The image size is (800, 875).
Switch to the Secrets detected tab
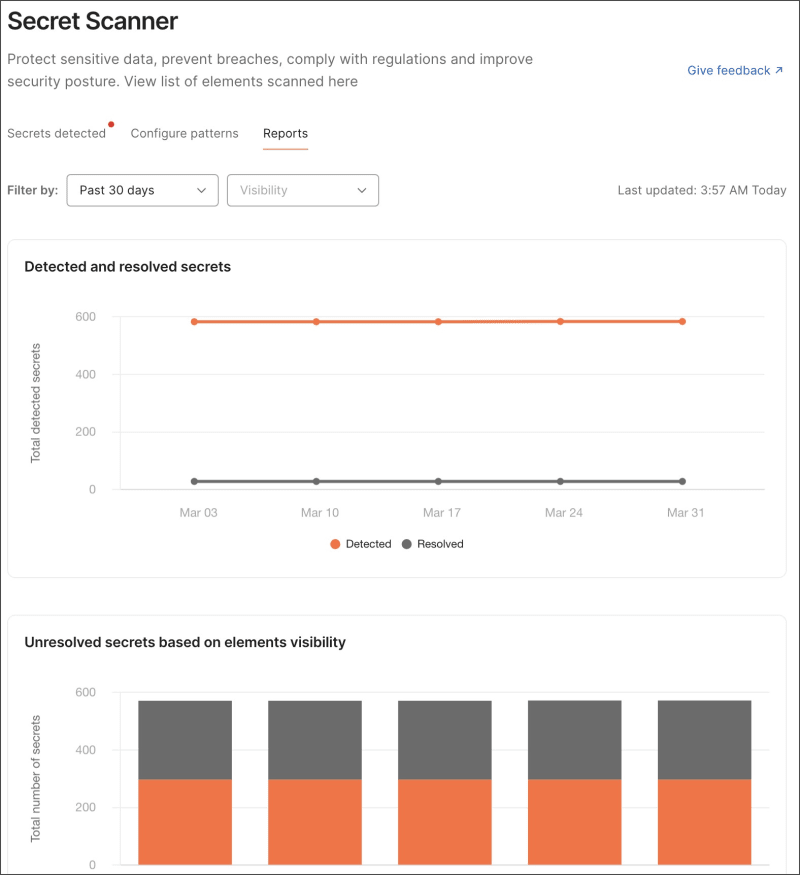coord(55,132)
